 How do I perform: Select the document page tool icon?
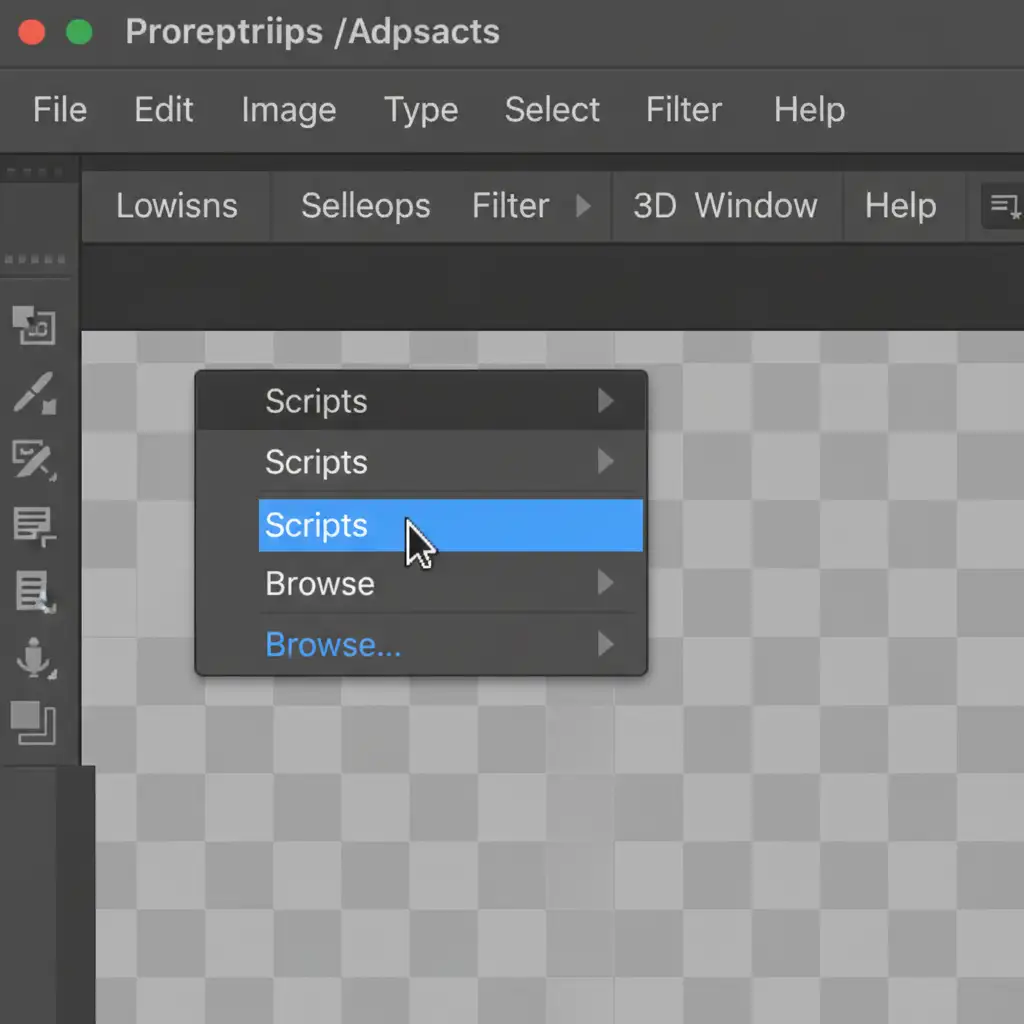[x=33, y=591]
